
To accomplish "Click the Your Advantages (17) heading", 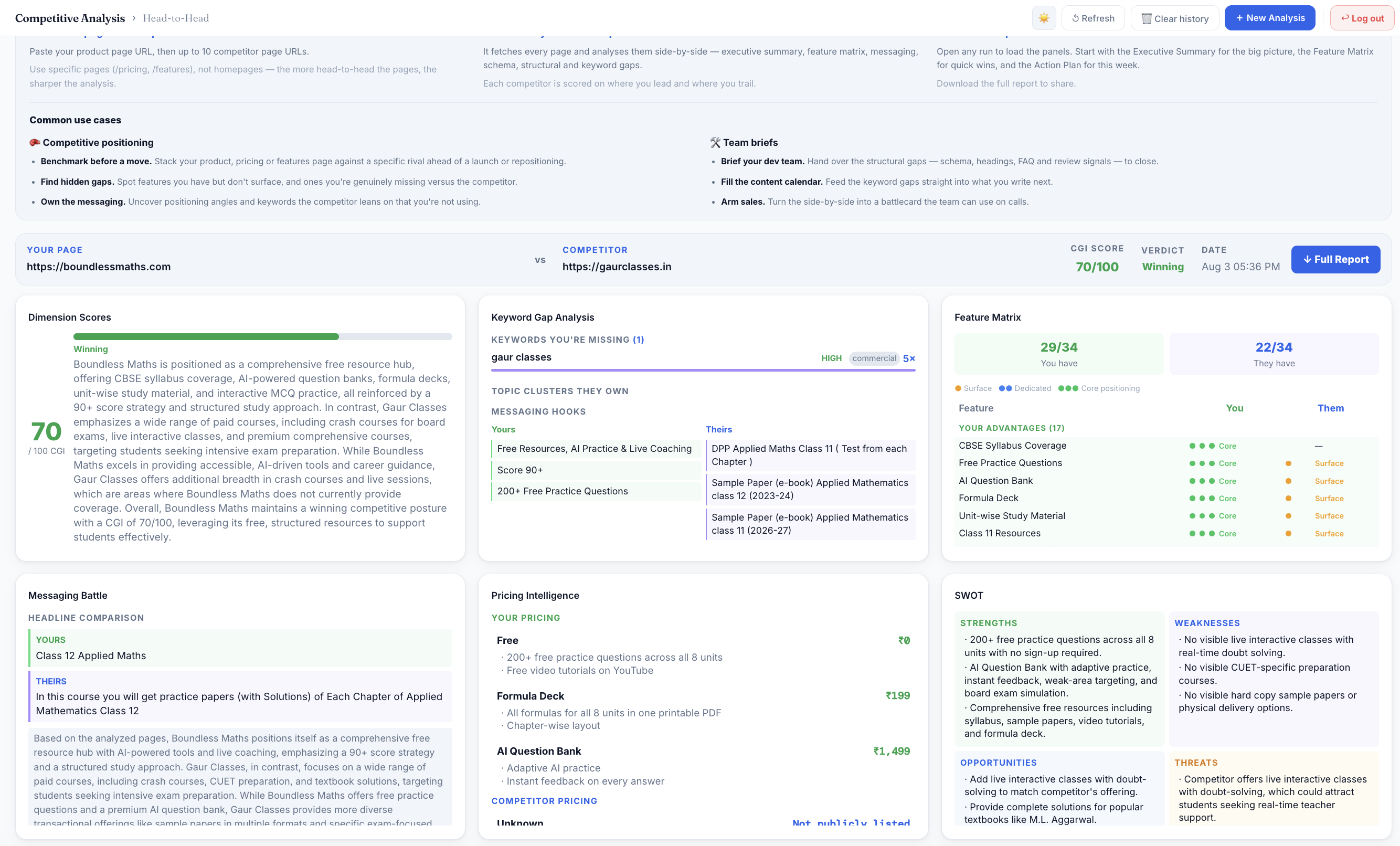I will pyautogui.click(x=1011, y=428).
